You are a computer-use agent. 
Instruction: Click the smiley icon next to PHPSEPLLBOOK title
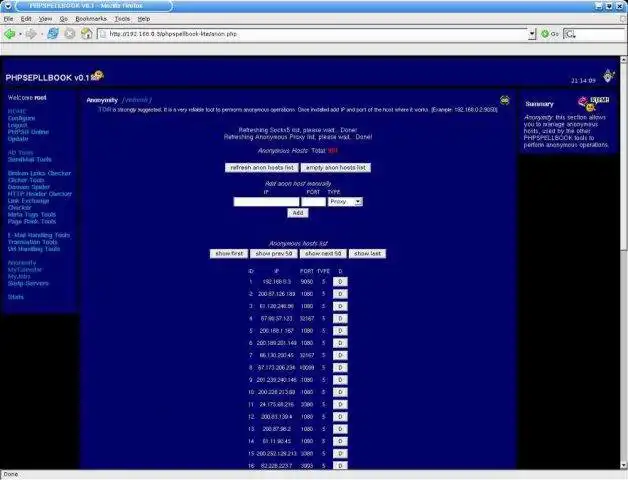click(97, 75)
